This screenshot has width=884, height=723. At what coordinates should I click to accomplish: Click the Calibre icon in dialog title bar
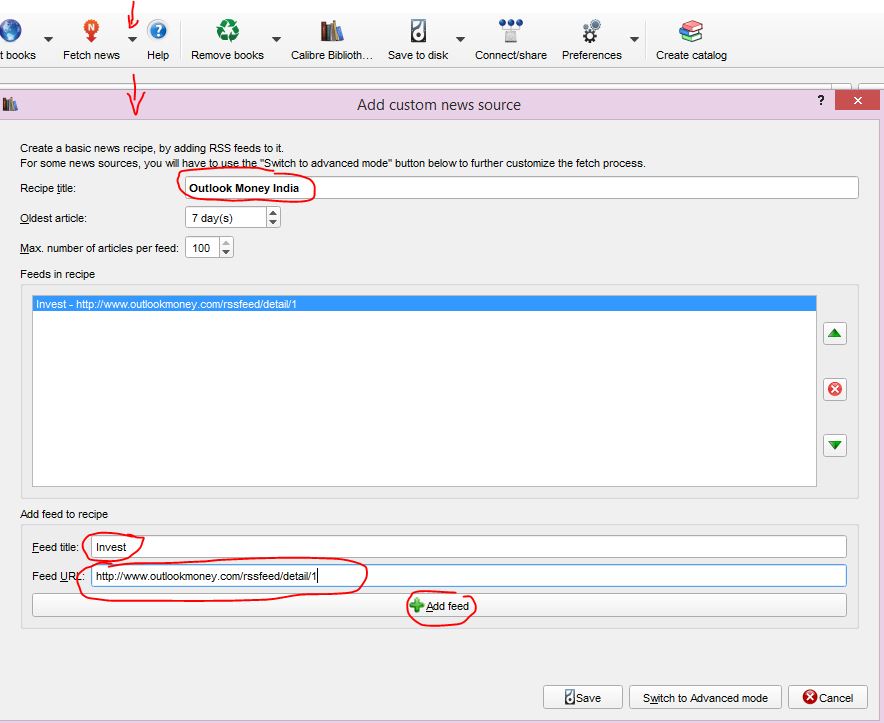click(x=10, y=104)
